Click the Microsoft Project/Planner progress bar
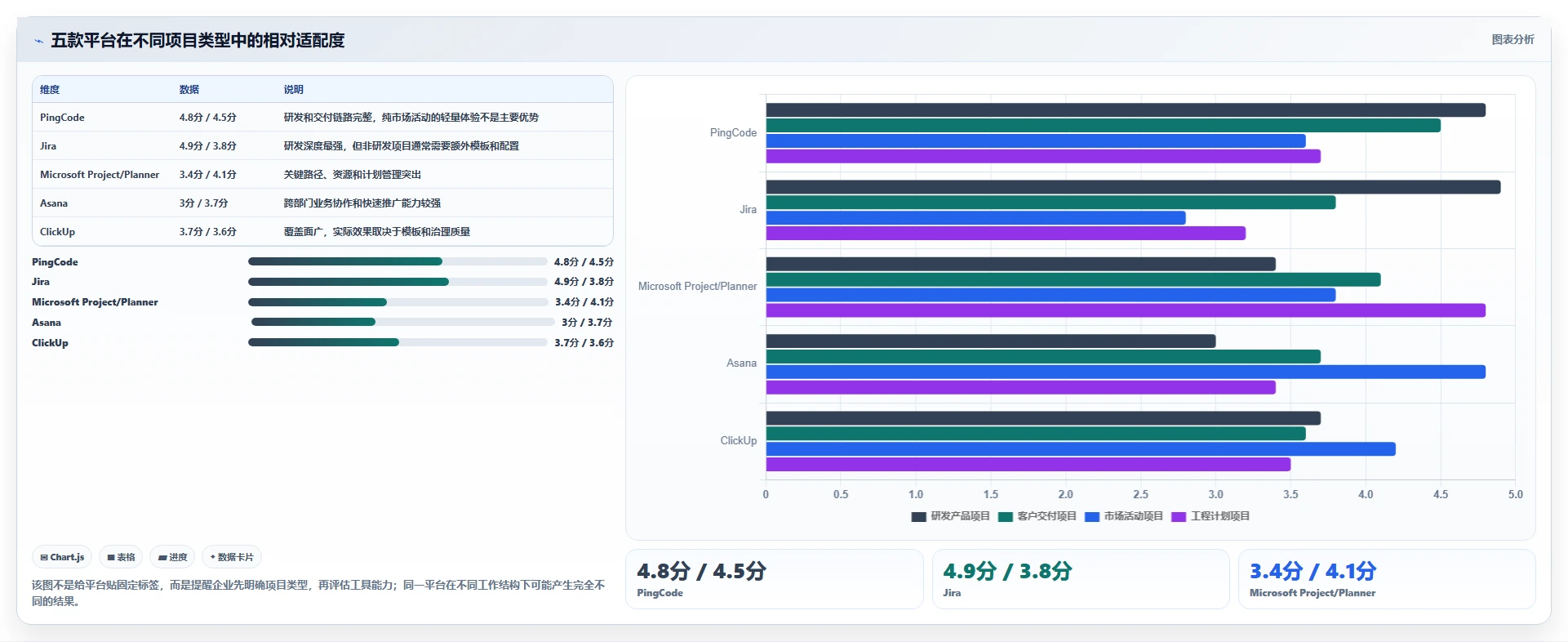Viewport: 1568px width, 642px height. coord(398,302)
